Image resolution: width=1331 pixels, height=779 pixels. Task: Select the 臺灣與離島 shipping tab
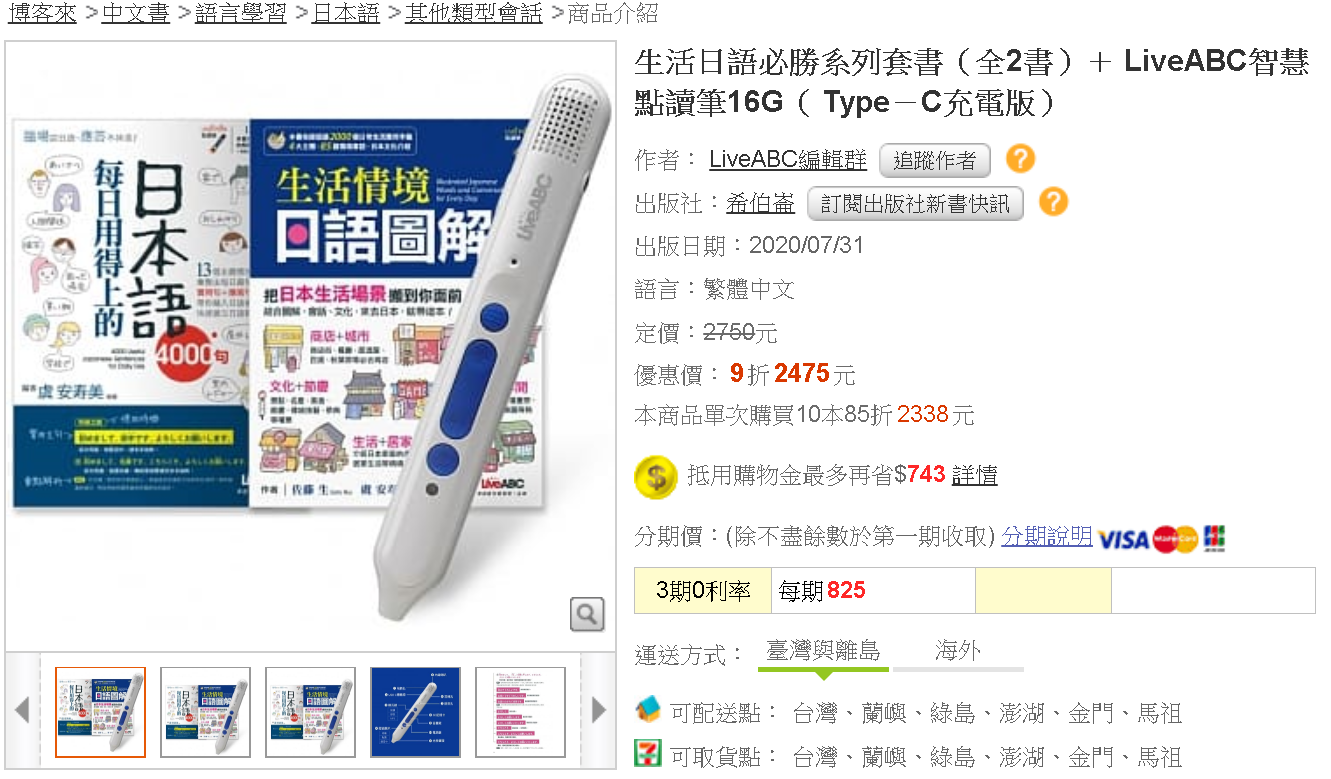(x=823, y=651)
